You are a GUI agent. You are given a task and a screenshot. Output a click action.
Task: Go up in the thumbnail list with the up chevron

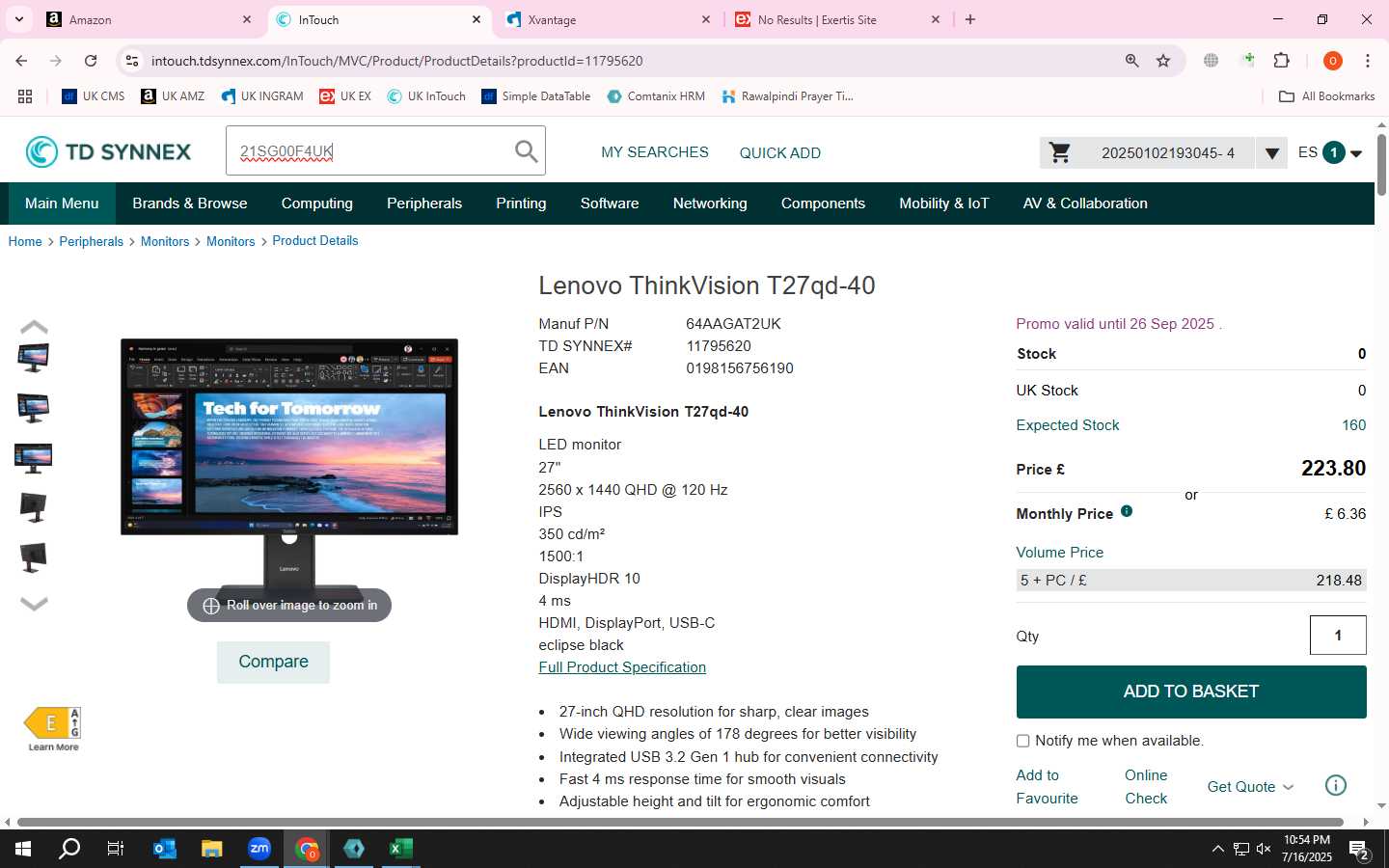coord(34,327)
